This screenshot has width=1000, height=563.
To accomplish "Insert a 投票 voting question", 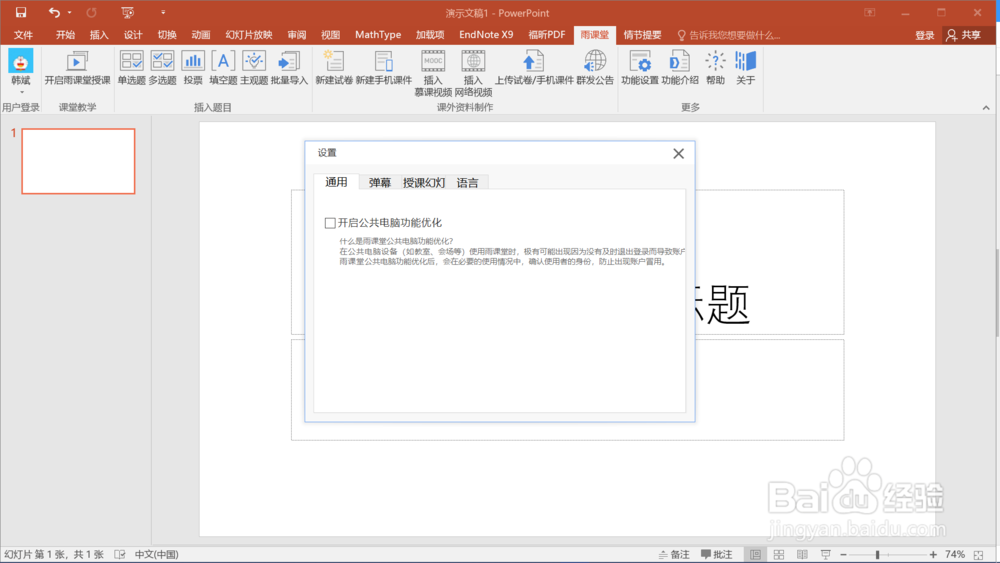I will pos(193,68).
